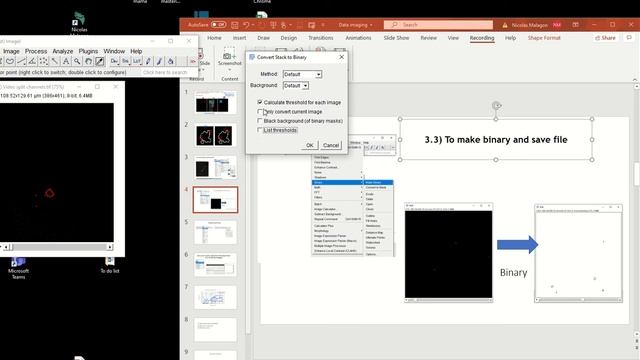Select the Scrolling hand tool in ImageJ
This screenshot has height=360, width=640.
point(88,61)
